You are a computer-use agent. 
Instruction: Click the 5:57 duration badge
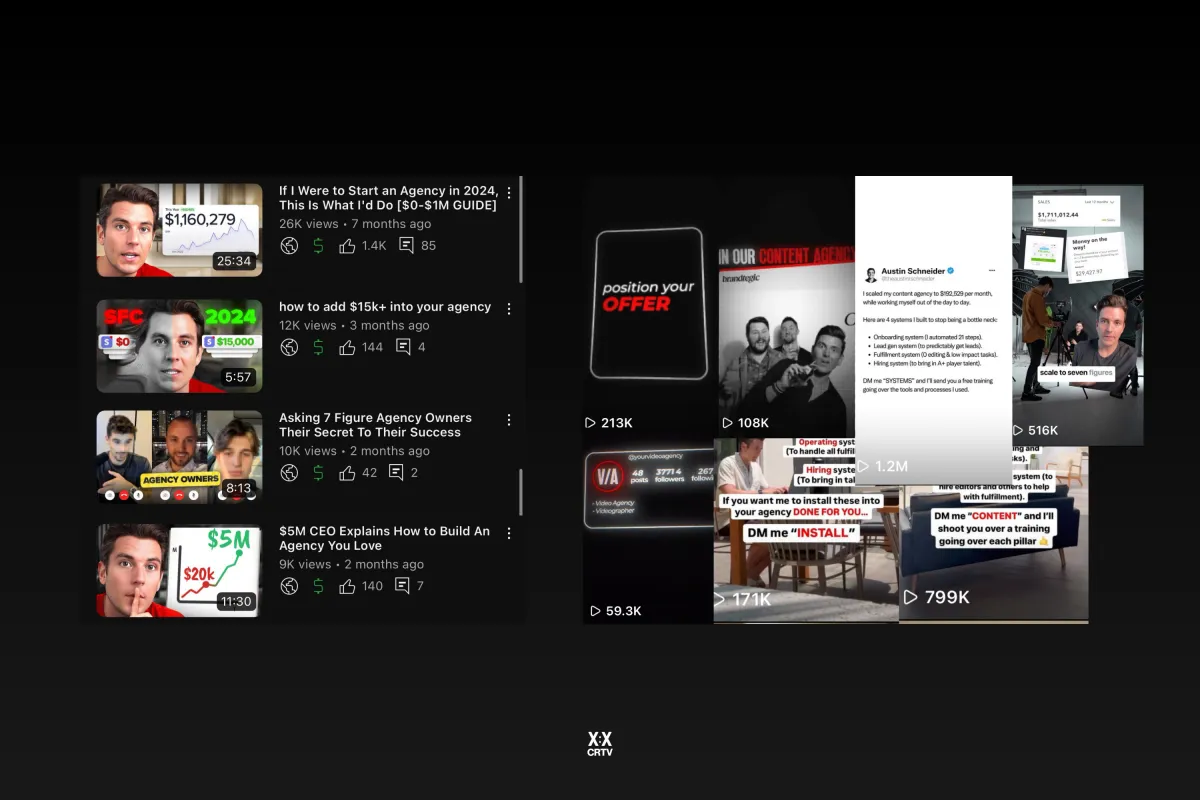238,377
